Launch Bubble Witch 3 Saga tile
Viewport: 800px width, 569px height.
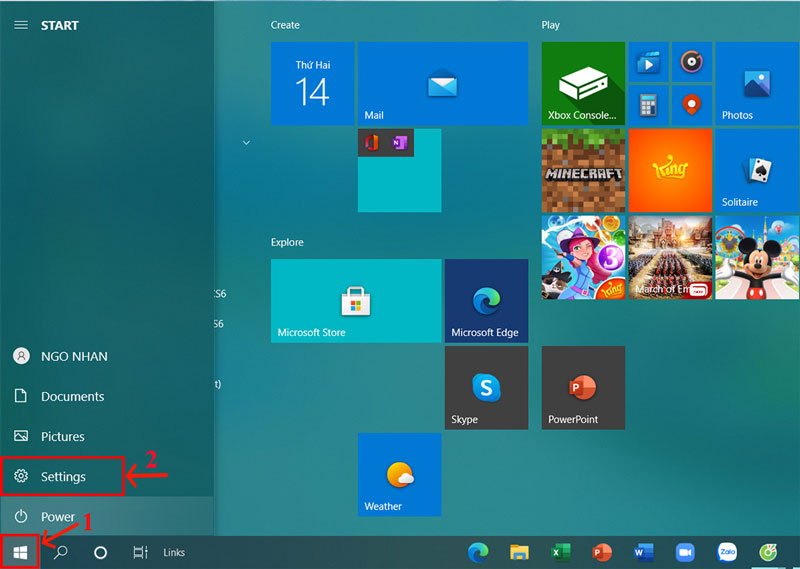tap(583, 257)
